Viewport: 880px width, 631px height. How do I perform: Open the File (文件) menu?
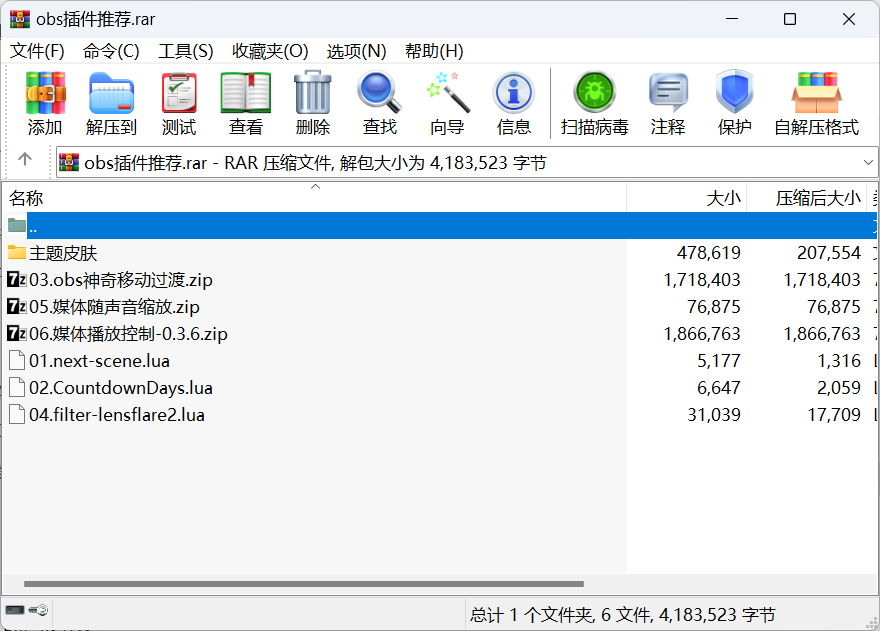pos(37,51)
